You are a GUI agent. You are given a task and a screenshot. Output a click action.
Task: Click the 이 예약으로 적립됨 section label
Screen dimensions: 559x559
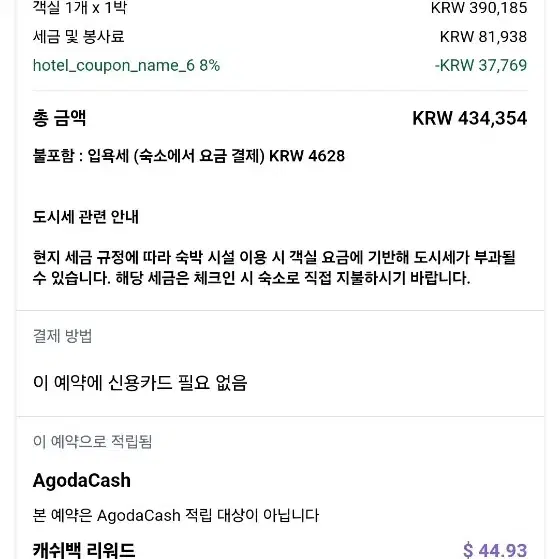tap(92, 441)
